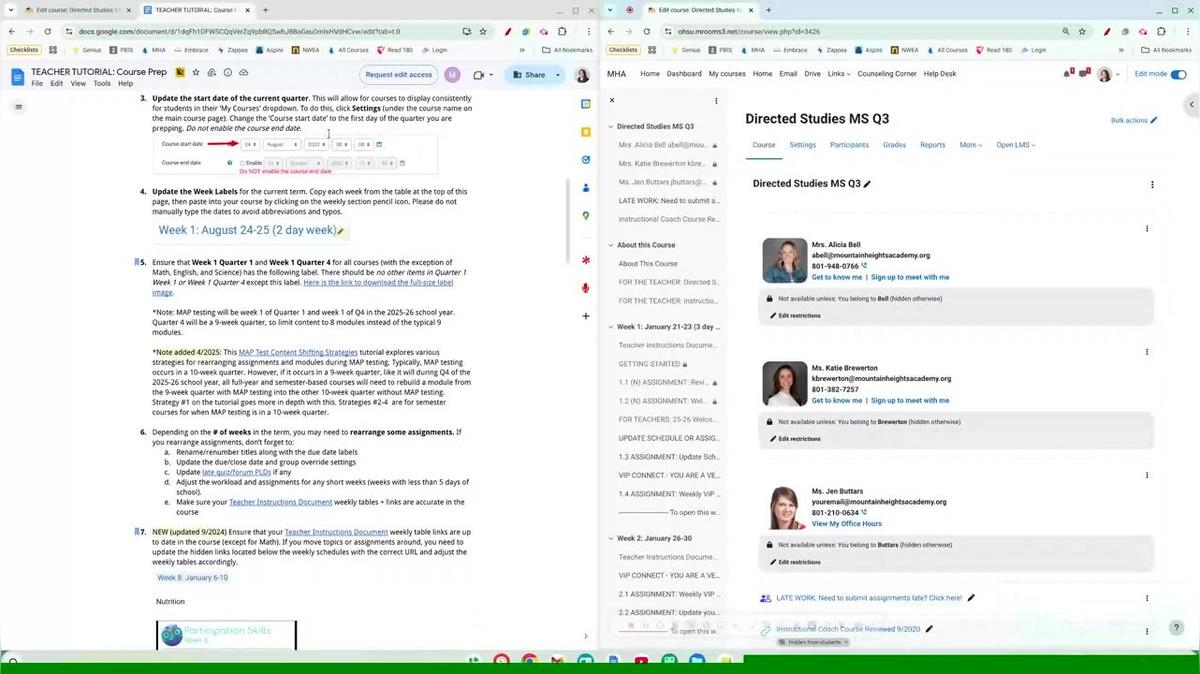
Task: Open the three-dot menu for Ms. Jen Buttars block
Action: (x=1147, y=475)
